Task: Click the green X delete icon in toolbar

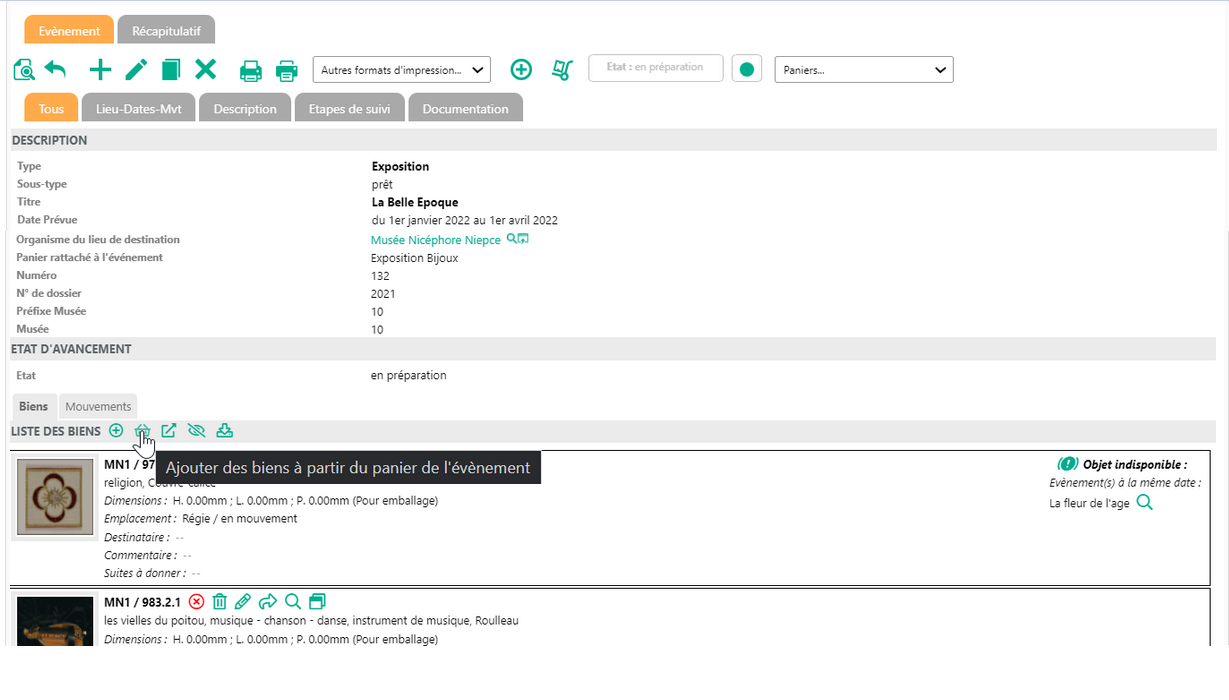Action: 206,70
